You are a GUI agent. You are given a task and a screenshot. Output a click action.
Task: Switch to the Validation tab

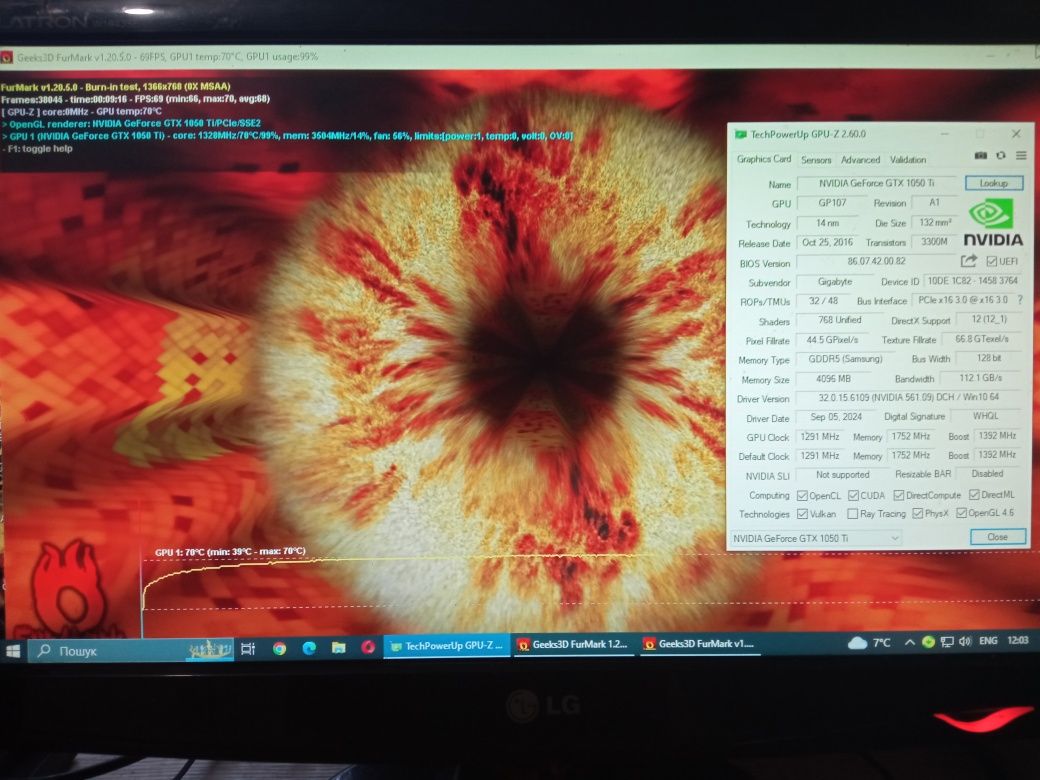[x=908, y=160]
